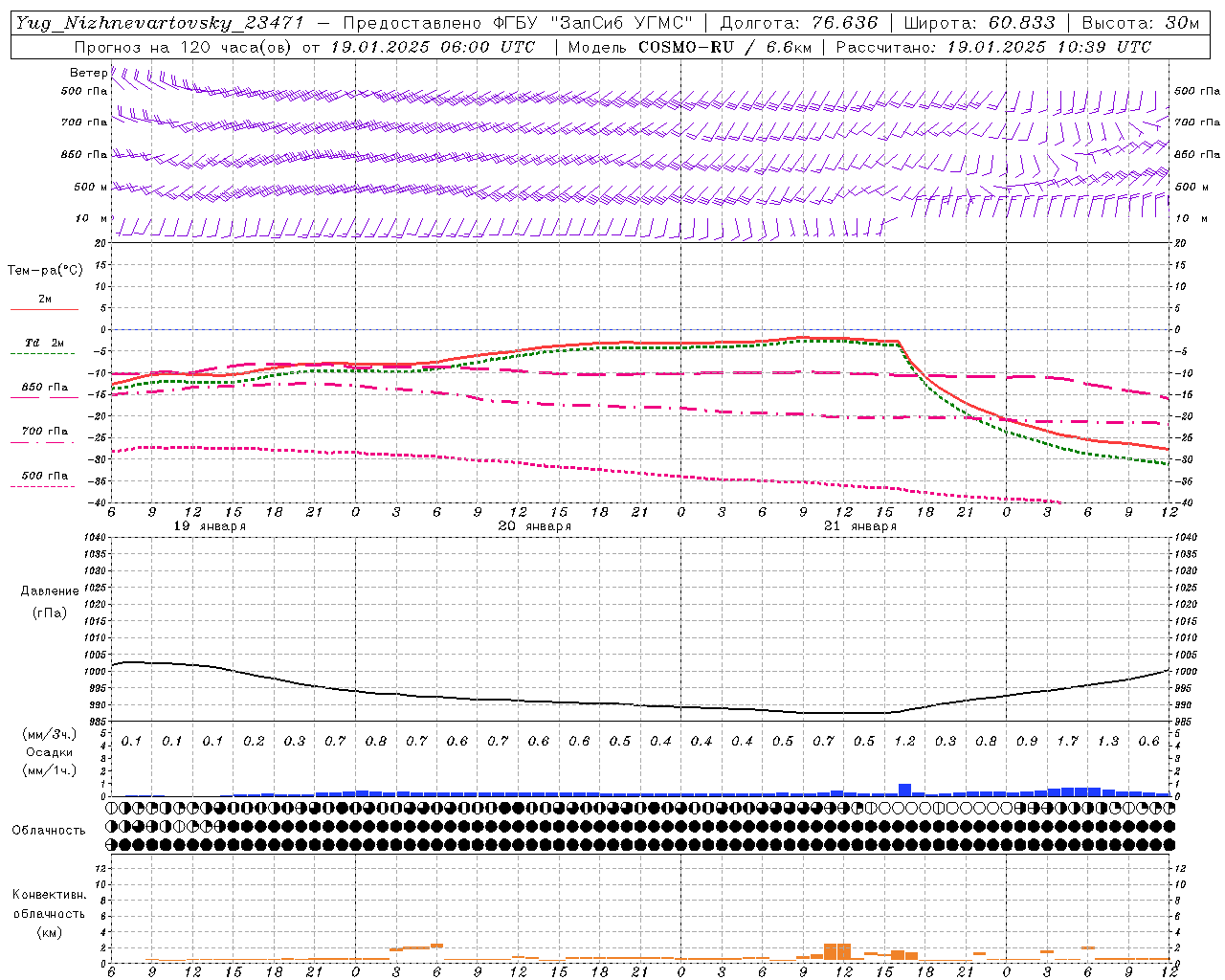1225x980 pixels.
Task: Click the '850 гПа' temperature legend entry
Action: (x=45, y=388)
